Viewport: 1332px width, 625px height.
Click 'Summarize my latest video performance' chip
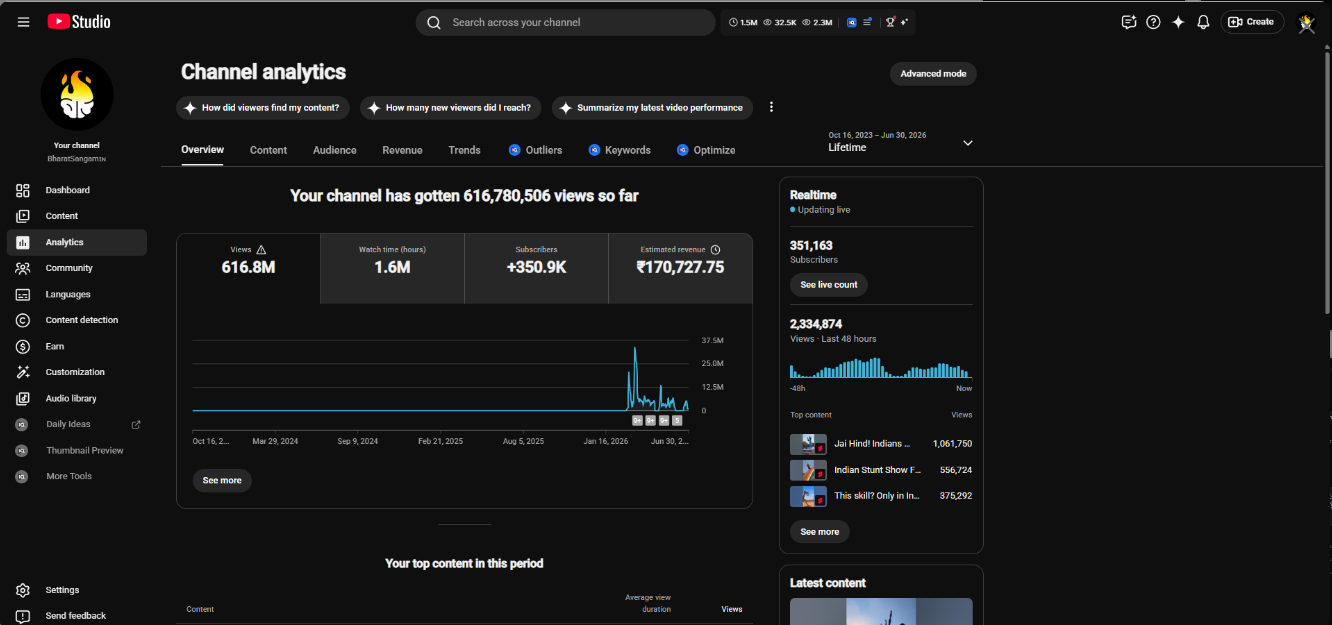click(x=652, y=107)
